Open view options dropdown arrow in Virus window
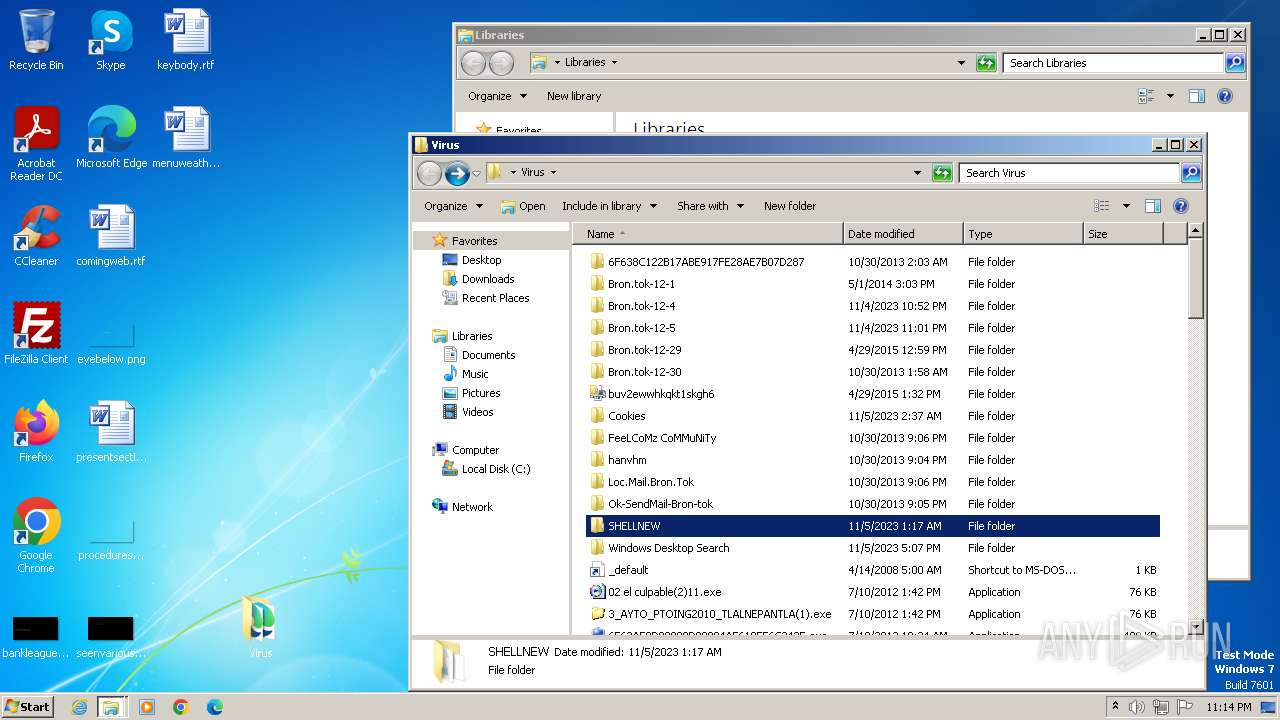 pyautogui.click(x=1126, y=206)
